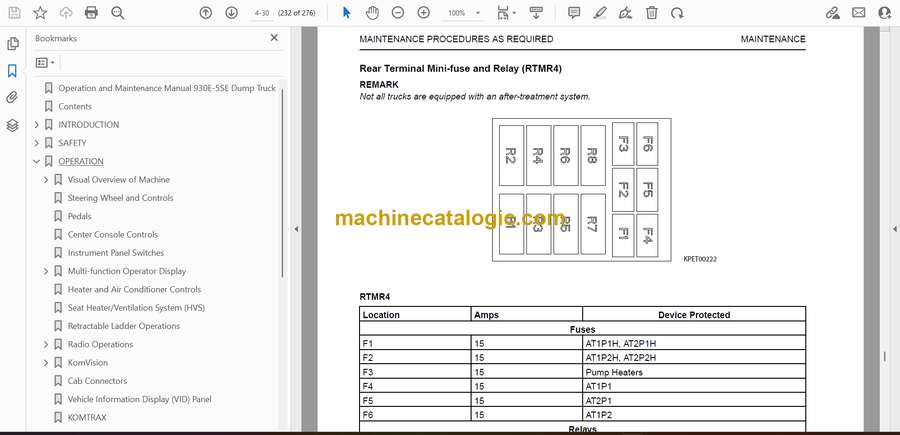Open the Operation and Maintenance Manual bookmark
This screenshot has width=900, height=435.
pos(167,88)
